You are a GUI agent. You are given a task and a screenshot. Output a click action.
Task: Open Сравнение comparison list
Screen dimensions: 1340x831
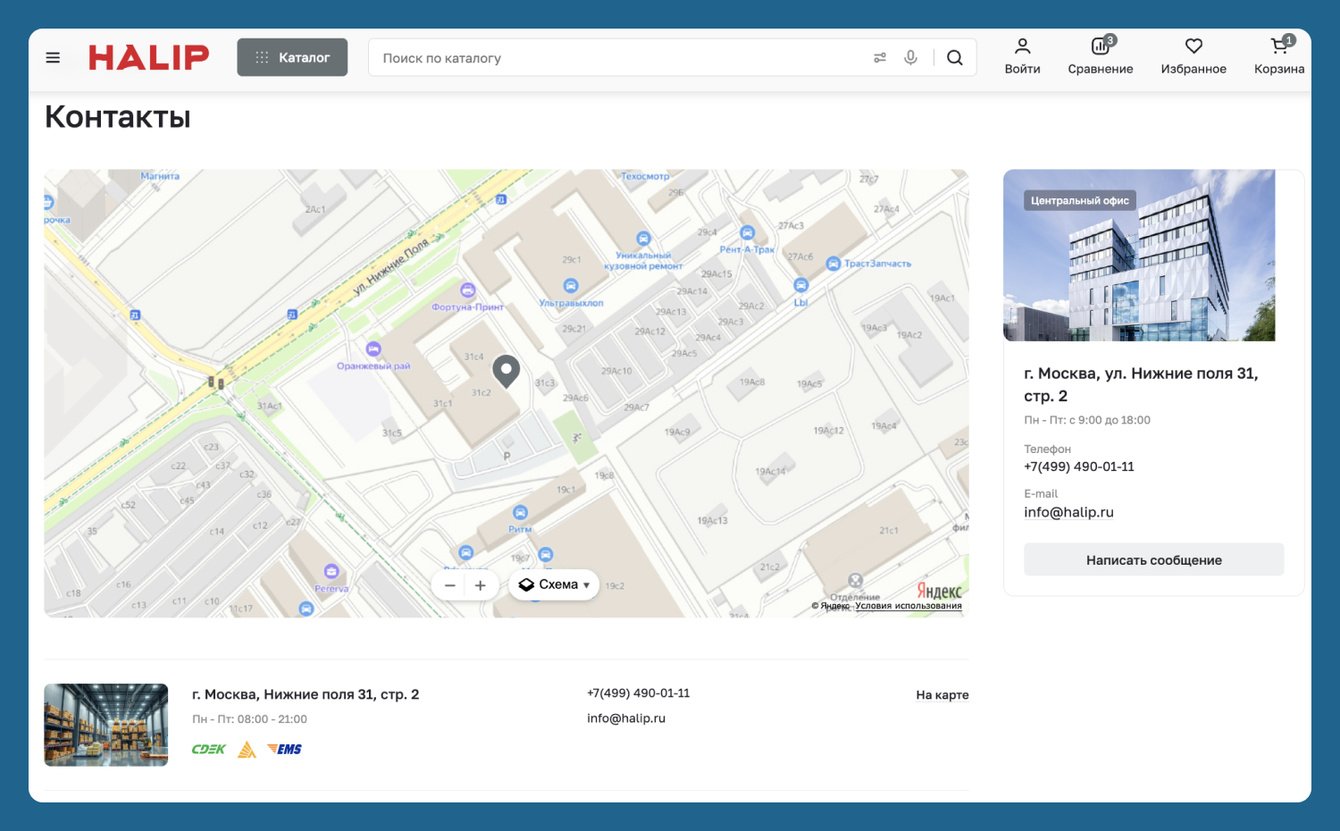point(1100,56)
